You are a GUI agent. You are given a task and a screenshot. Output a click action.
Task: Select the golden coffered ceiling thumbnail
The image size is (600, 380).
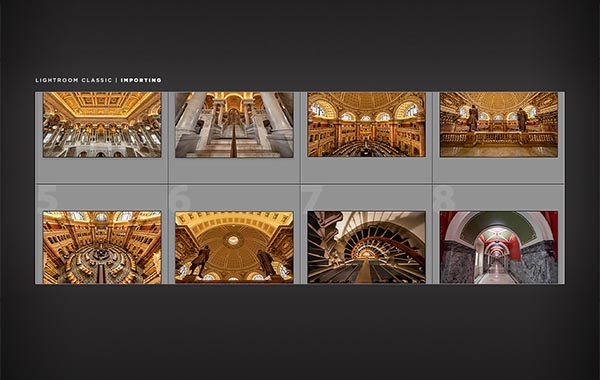pyautogui.click(x=102, y=125)
